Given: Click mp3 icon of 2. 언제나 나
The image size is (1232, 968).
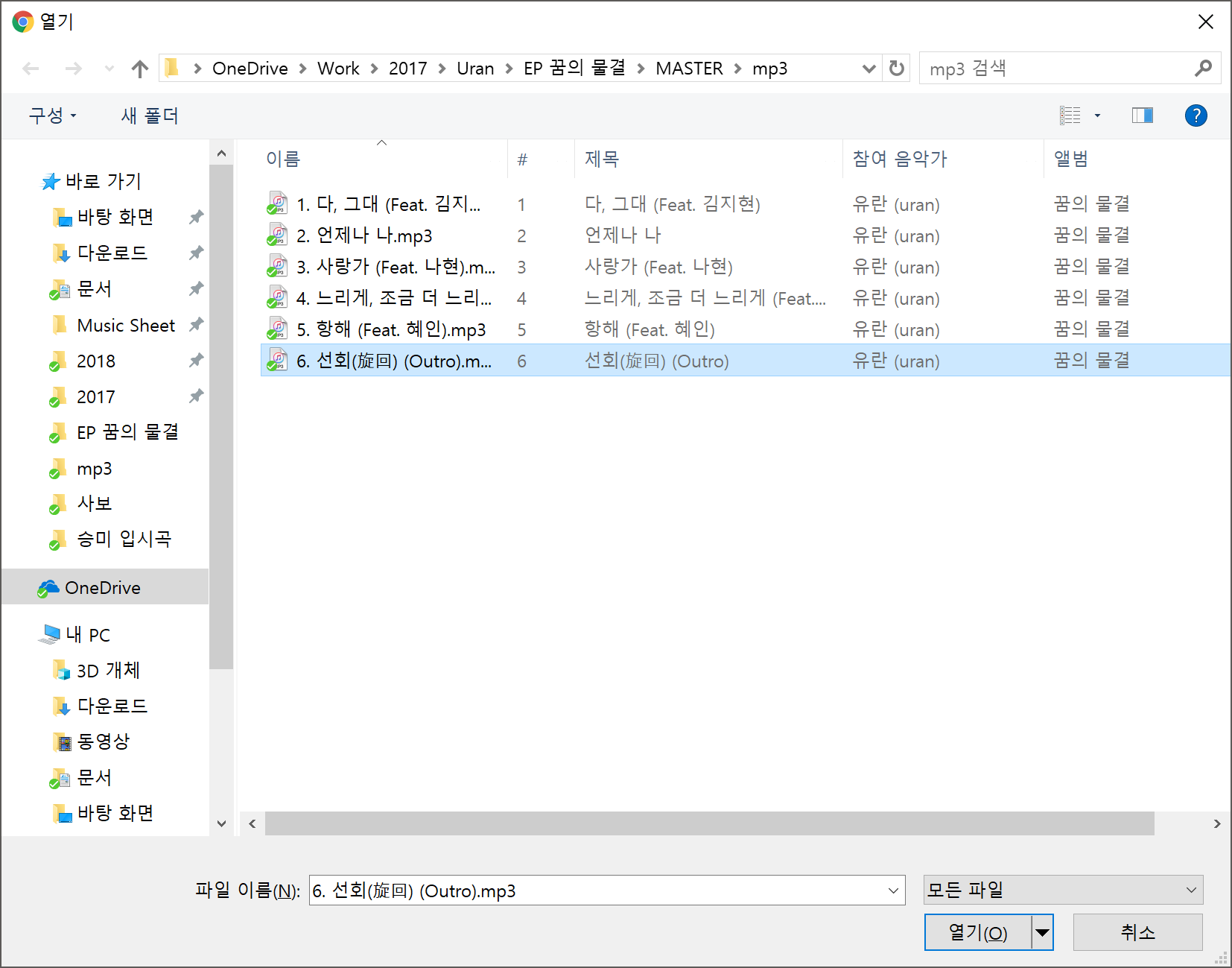Looking at the screenshot, I should 277,235.
